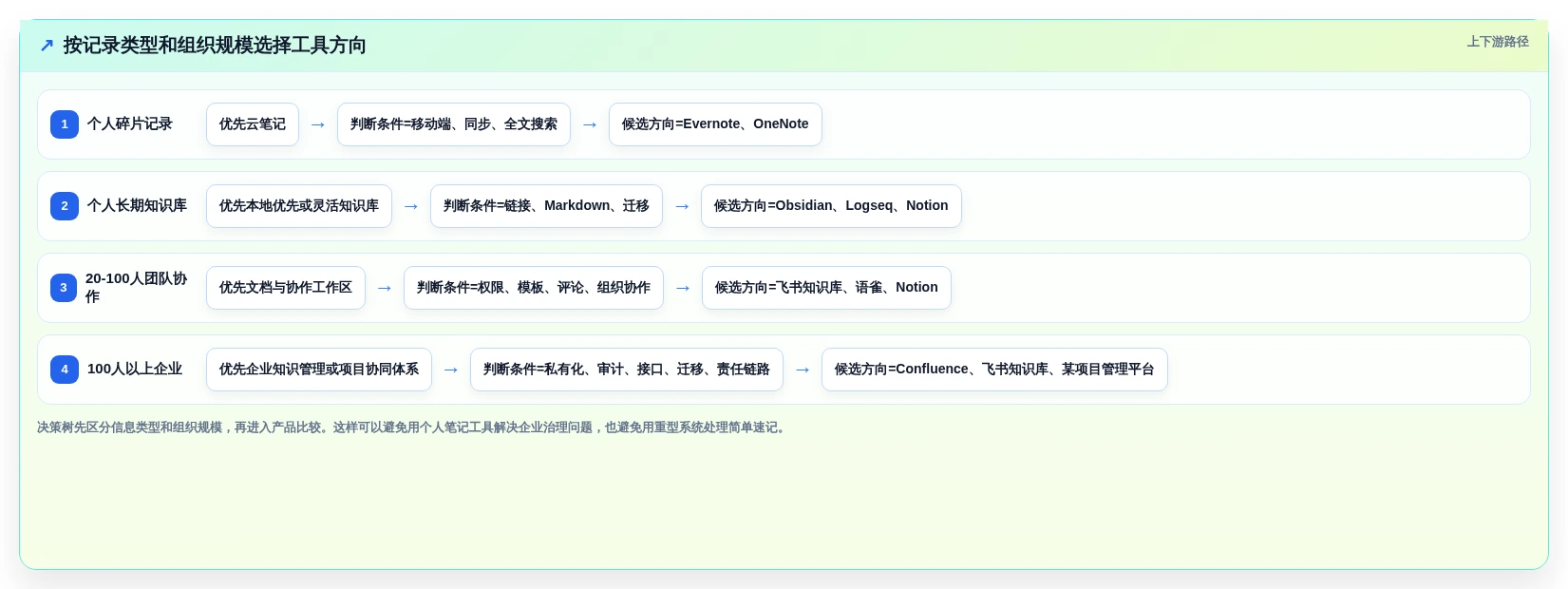Click the arrow after 优先文档与协作工作区
1568x589 pixels.
(385, 288)
